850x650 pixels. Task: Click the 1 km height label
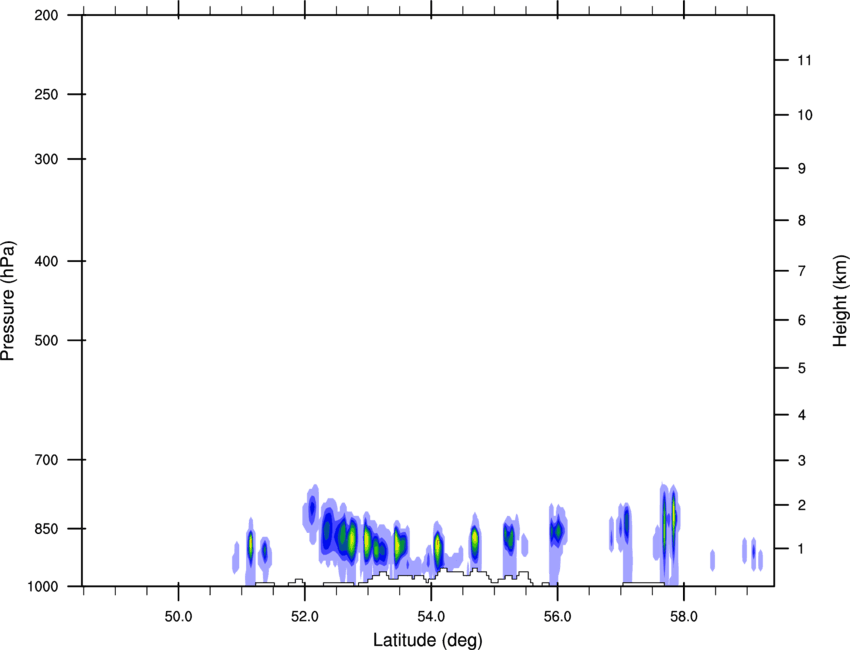[x=801, y=549]
